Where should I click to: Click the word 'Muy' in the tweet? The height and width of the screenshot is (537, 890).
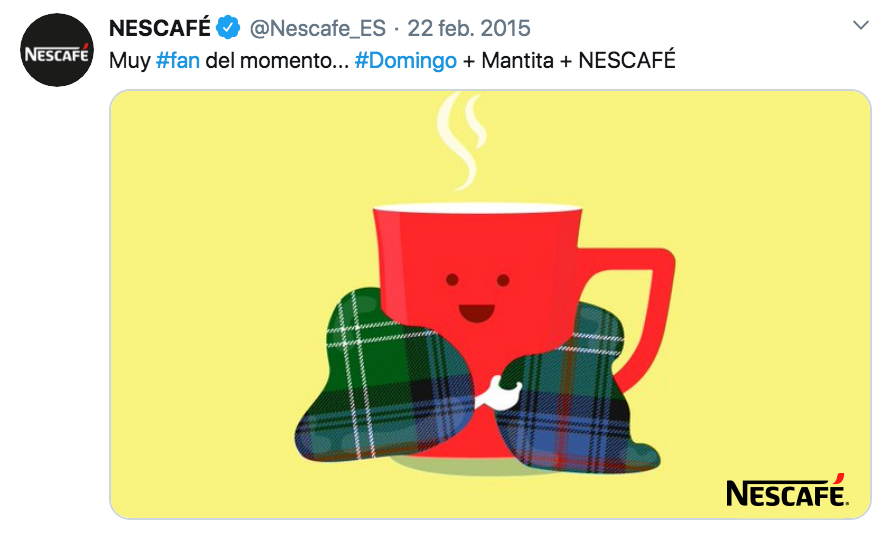click(129, 61)
